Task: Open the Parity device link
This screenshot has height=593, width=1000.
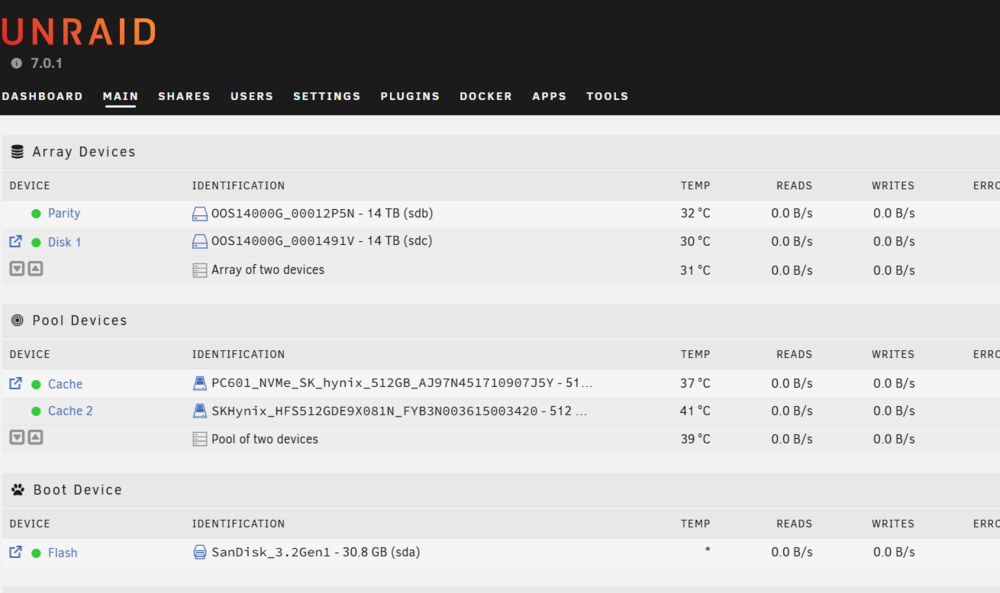Action: click(x=64, y=213)
